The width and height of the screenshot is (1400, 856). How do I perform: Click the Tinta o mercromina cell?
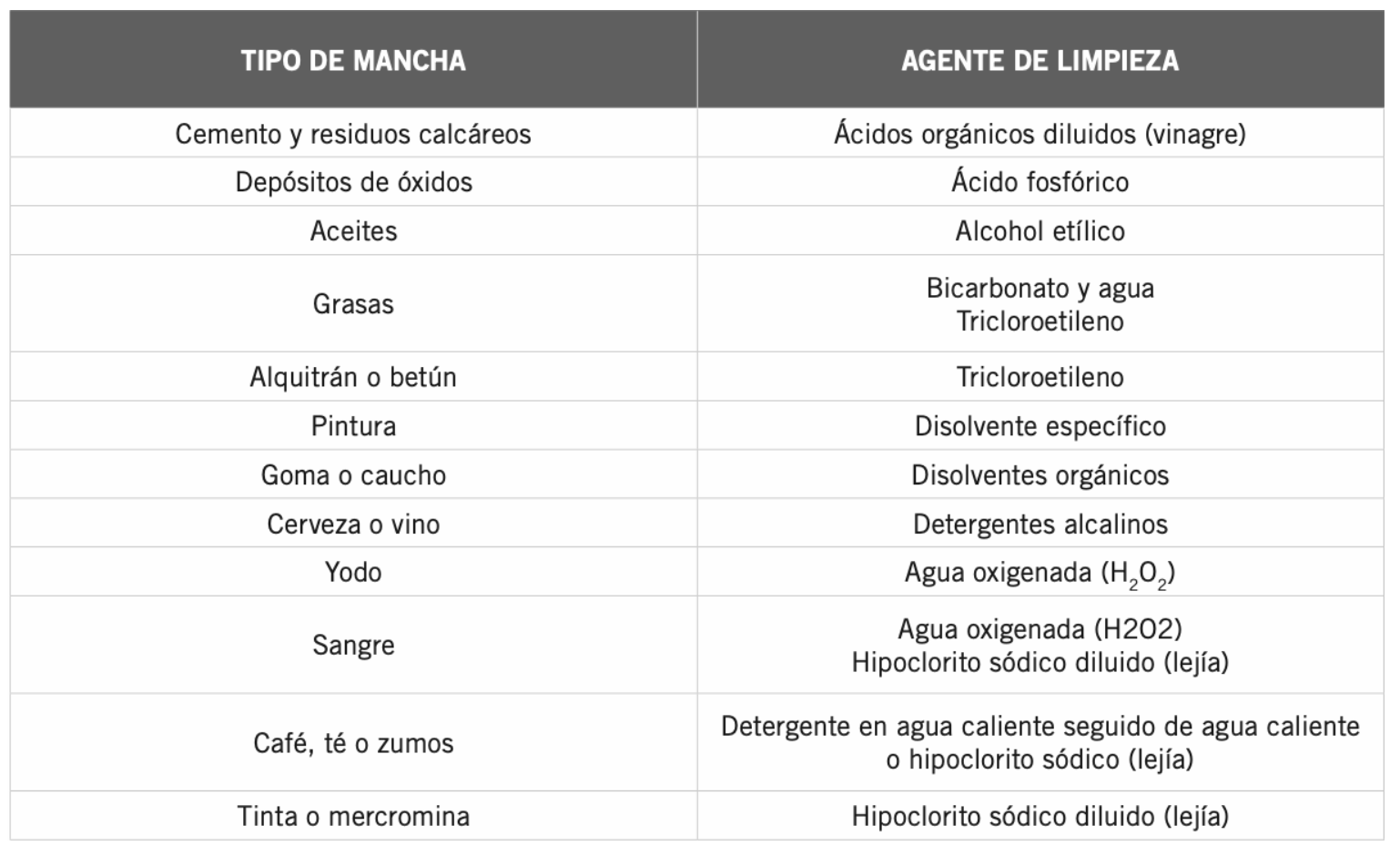click(353, 816)
